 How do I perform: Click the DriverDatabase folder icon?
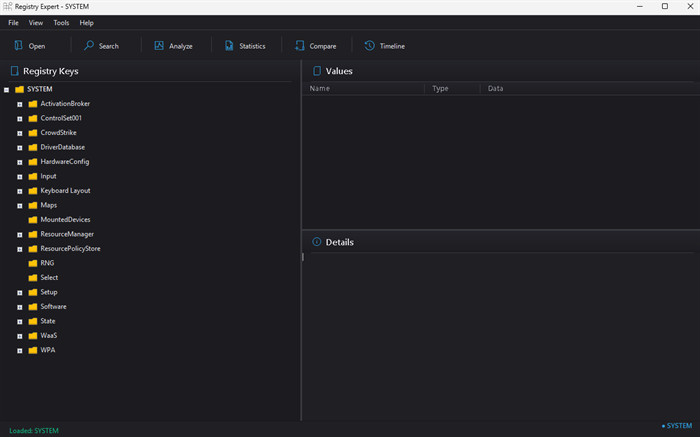point(33,147)
